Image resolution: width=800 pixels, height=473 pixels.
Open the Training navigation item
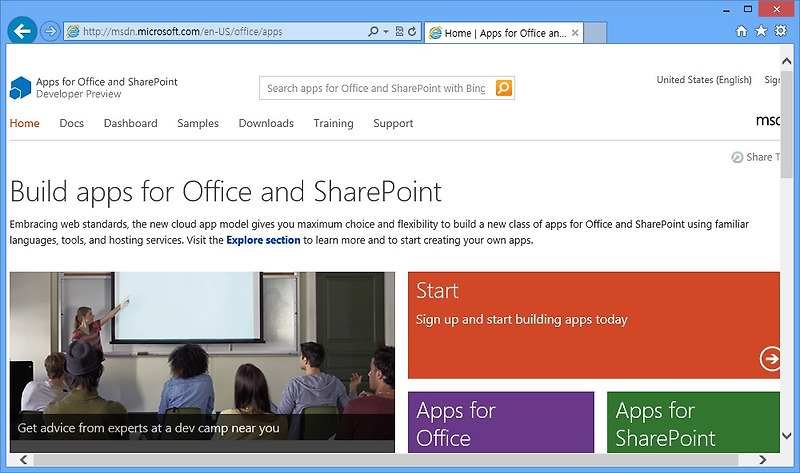334,123
